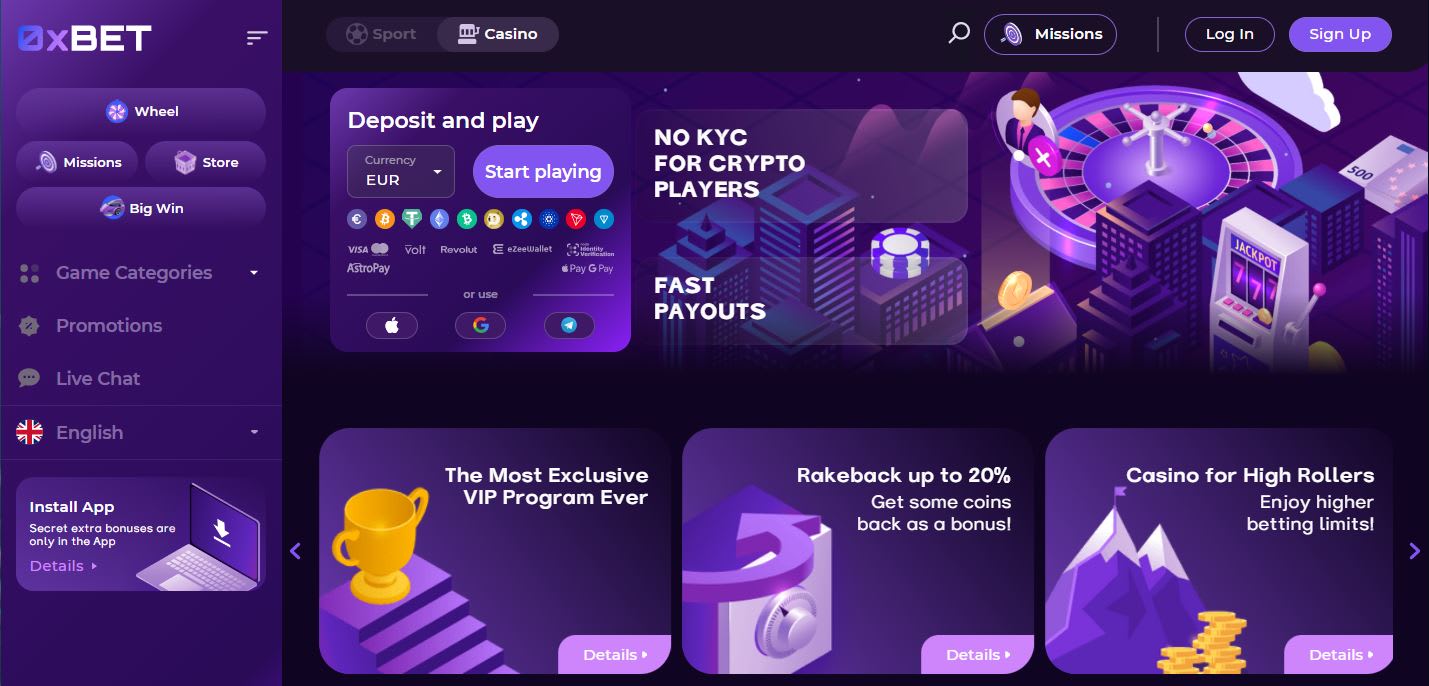Image resolution: width=1429 pixels, height=686 pixels.
Task: Expand the Game Categories menu
Action: click(x=139, y=273)
